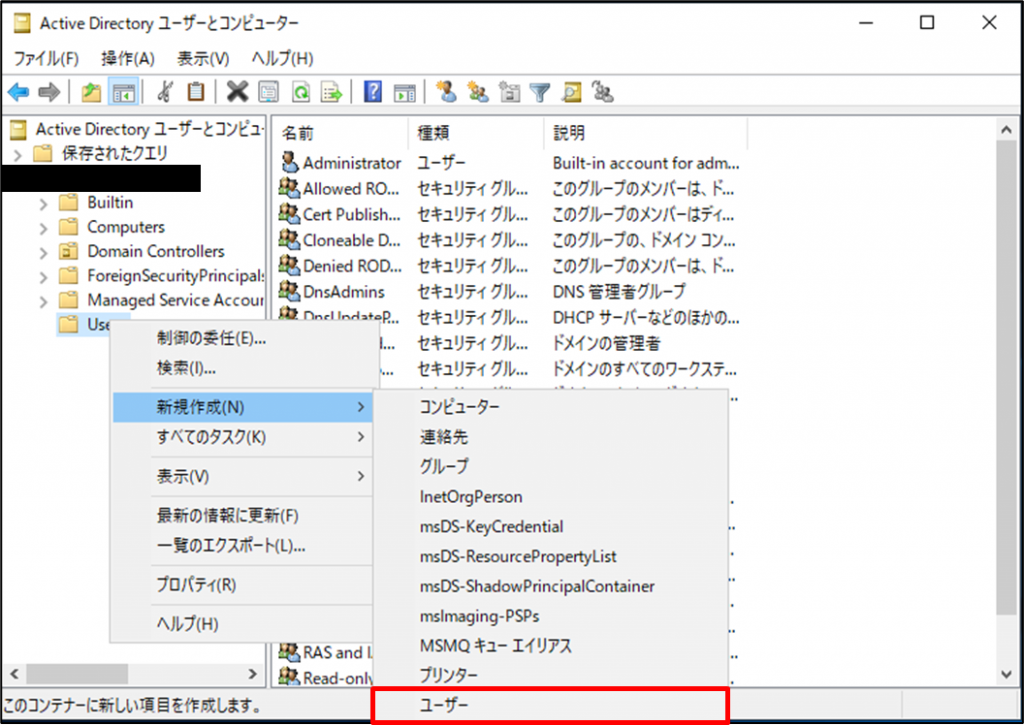Select ヘルプ(H) in the context menu

coord(242,624)
